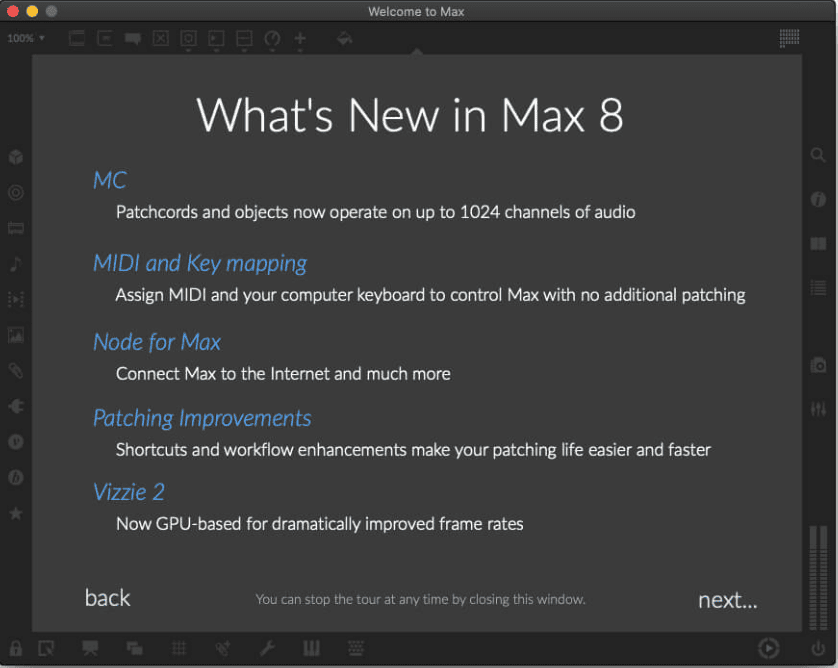Toggle the grid icon in bottom toolbar
Screen dimensions: 838x668
[179, 648]
